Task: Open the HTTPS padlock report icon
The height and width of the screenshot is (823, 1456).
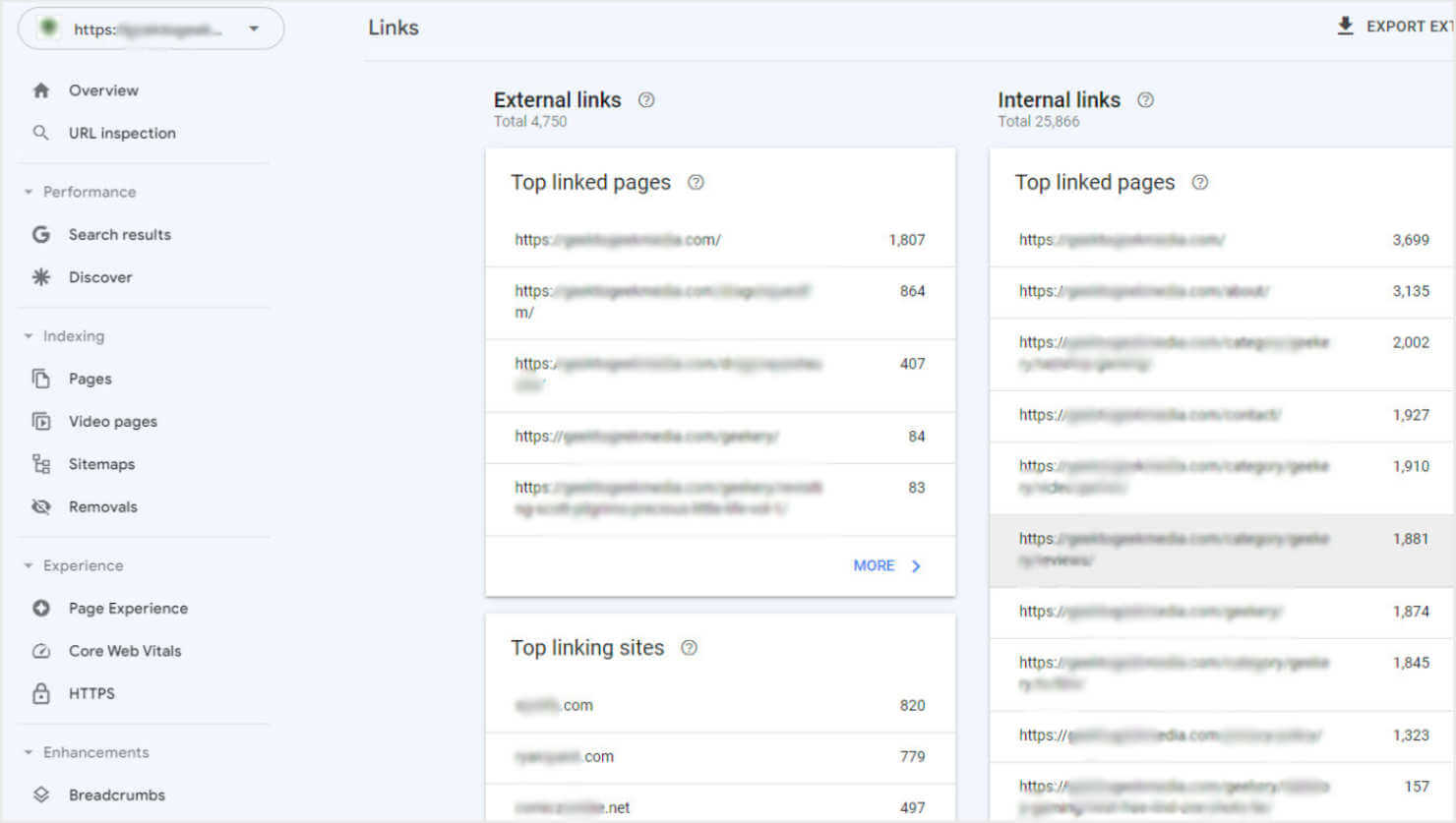Action: pyautogui.click(x=40, y=693)
